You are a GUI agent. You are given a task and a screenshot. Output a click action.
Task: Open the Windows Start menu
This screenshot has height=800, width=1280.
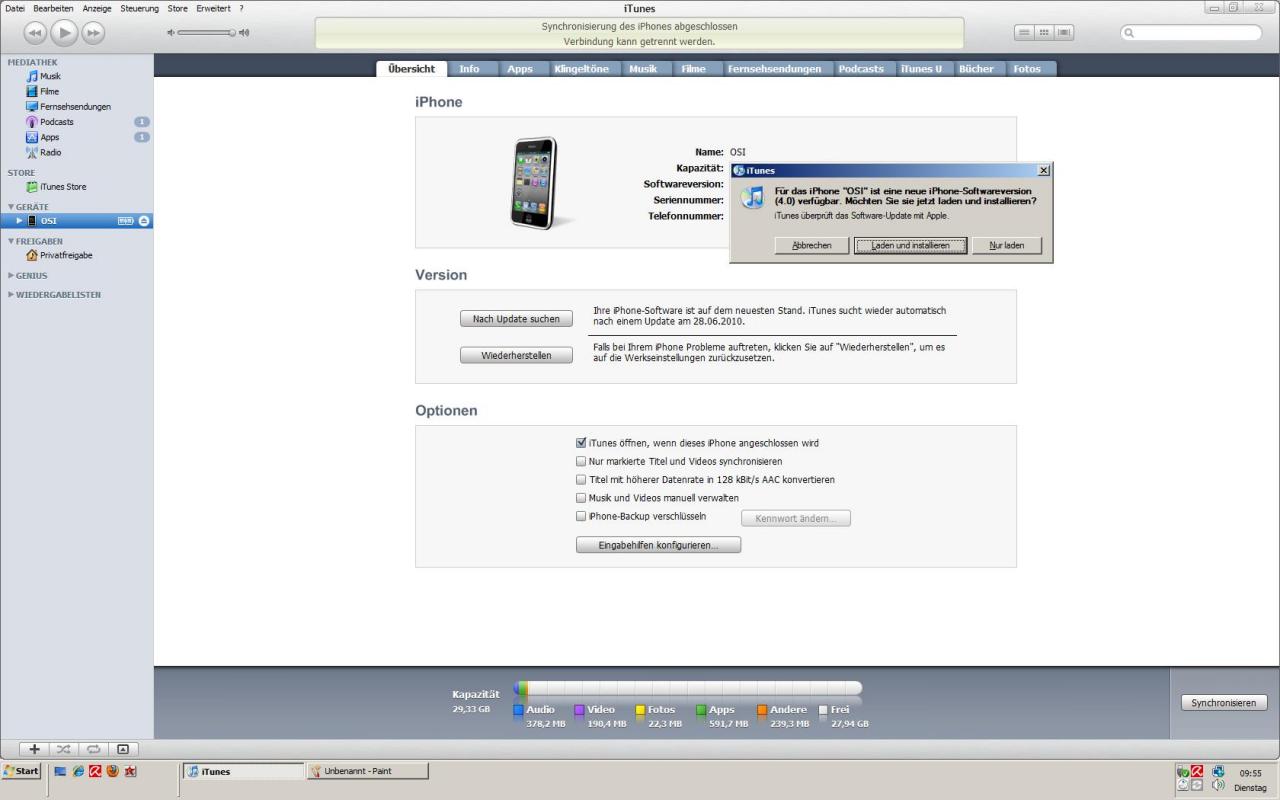pos(22,771)
